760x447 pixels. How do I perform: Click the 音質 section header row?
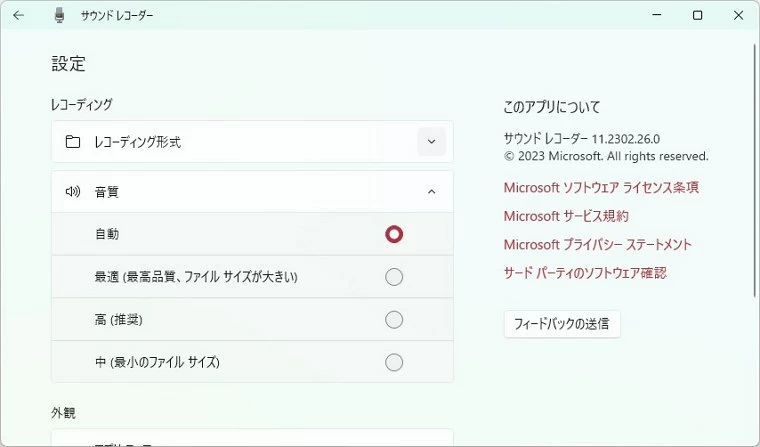click(x=250, y=191)
